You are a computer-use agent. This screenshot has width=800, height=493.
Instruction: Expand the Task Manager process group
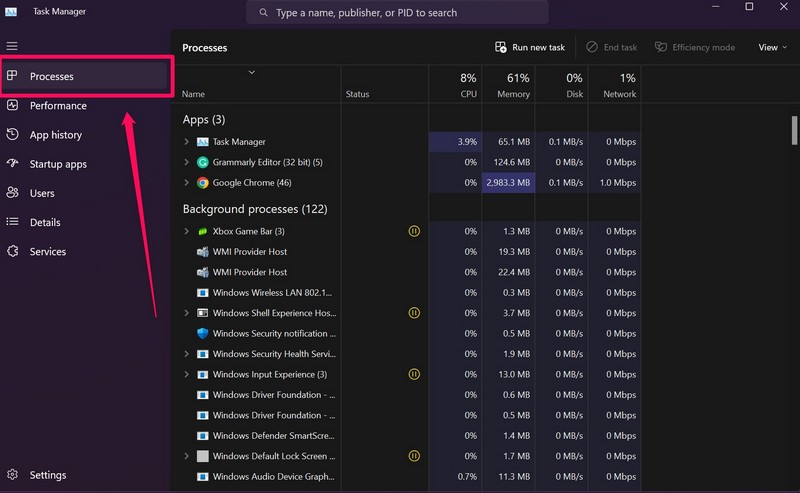tap(187, 142)
